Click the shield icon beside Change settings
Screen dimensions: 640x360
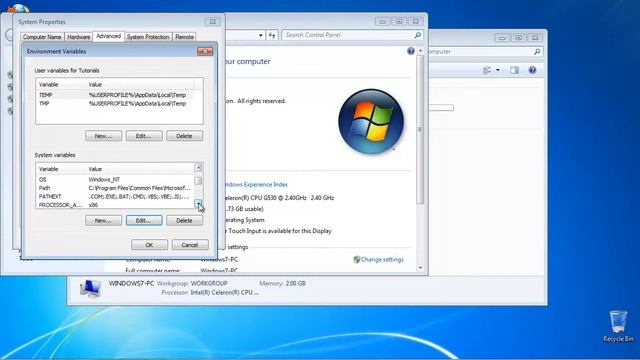click(357, 260)
